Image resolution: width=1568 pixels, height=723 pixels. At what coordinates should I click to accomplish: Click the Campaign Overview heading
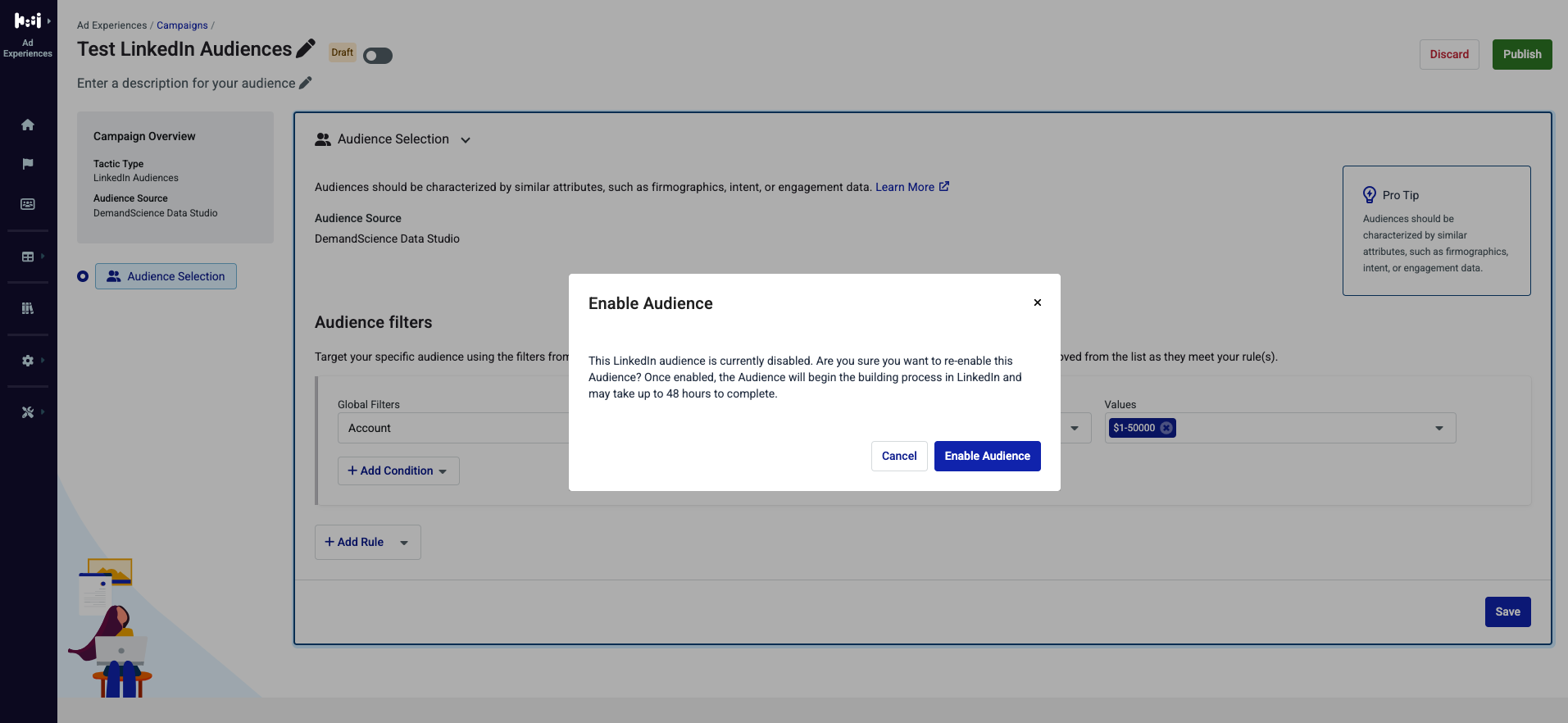[x=144, y=136]
